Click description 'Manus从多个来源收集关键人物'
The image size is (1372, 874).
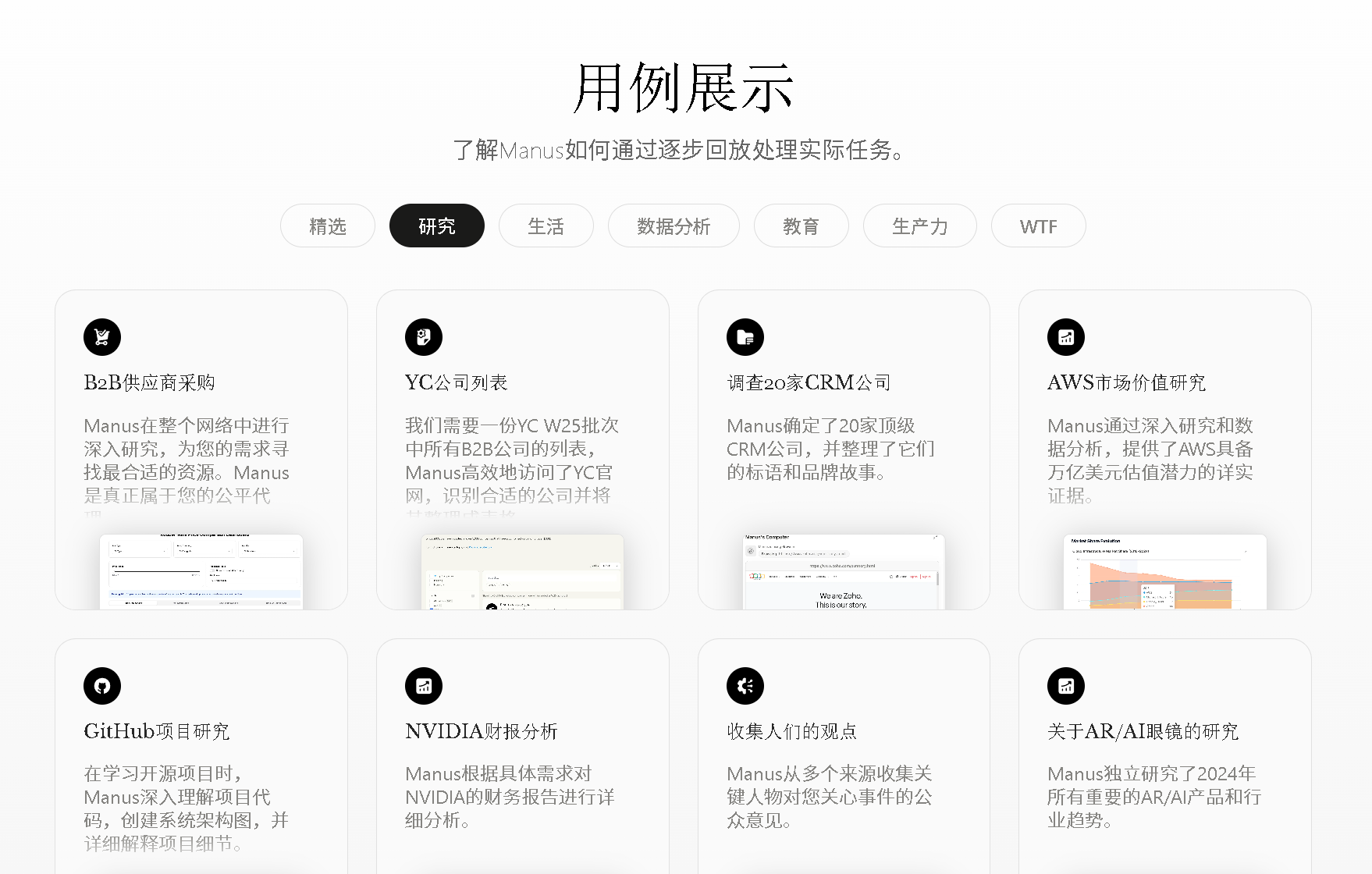pyautogui.click(x=830, y=797)
